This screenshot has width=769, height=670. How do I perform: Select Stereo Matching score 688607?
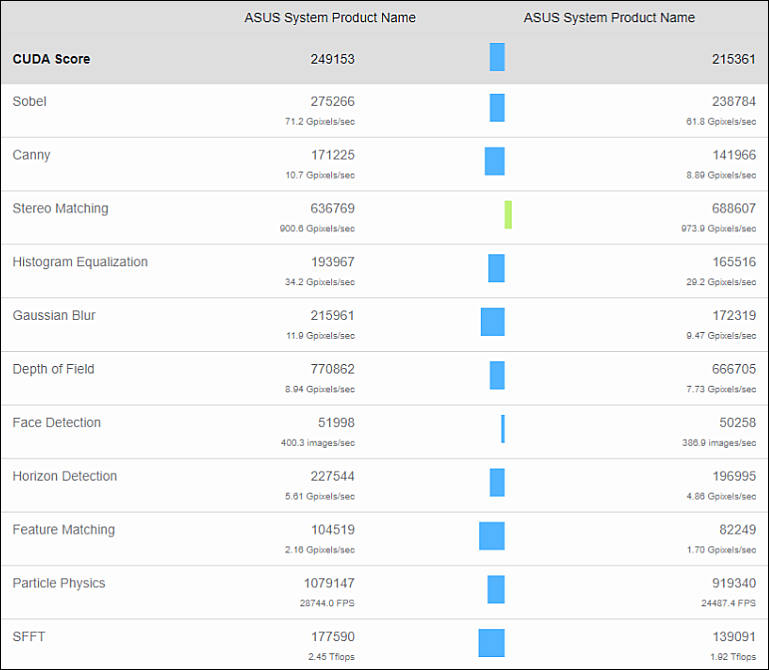[734, 208]
